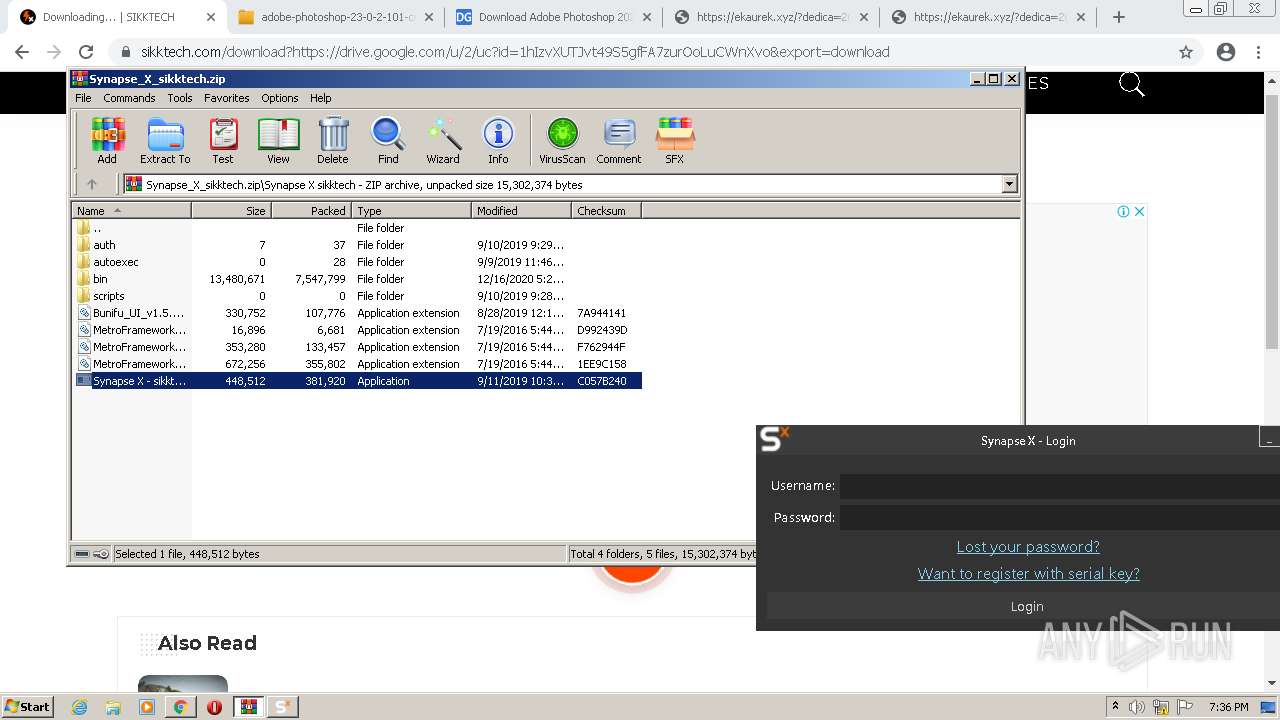Viewport: 1280px width, 720px height.
Task: Click the Delete trash icon
Action: [x=333, y=140]
